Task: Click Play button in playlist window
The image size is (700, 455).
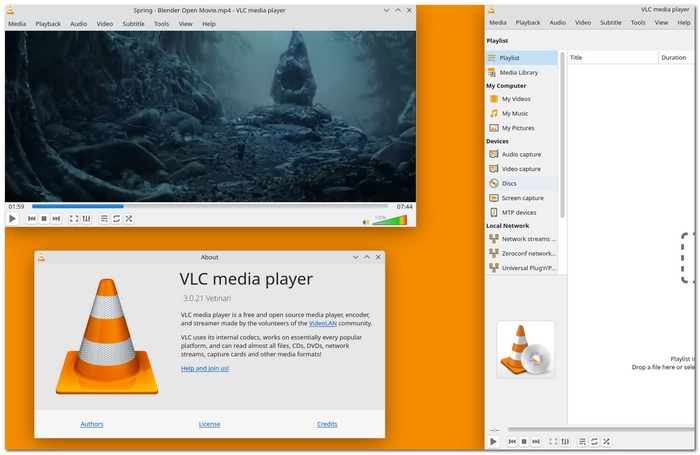Action: tap(493, 442)
